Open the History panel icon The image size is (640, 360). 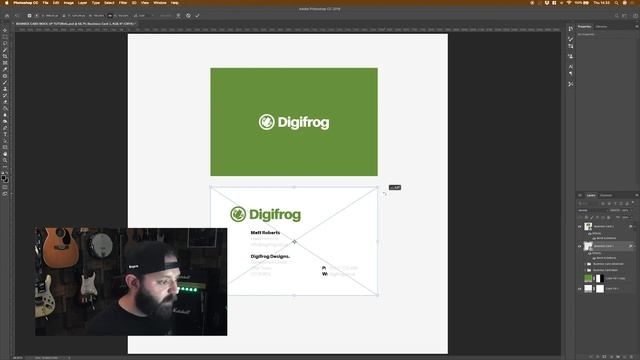pos(571,29)
